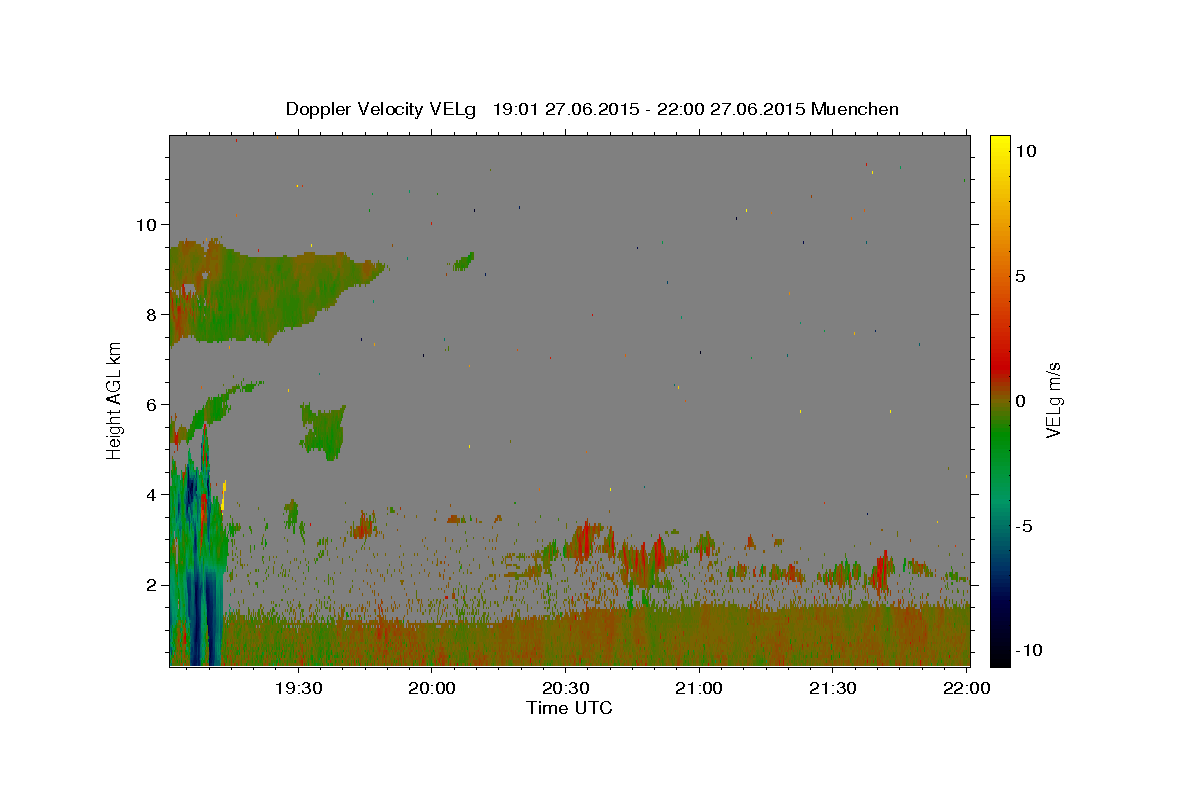Image resolution: width=1200 pixels, height=800 pixels.
Task: Click the colorbar tick label 0
Action: tap(1020, 401)
